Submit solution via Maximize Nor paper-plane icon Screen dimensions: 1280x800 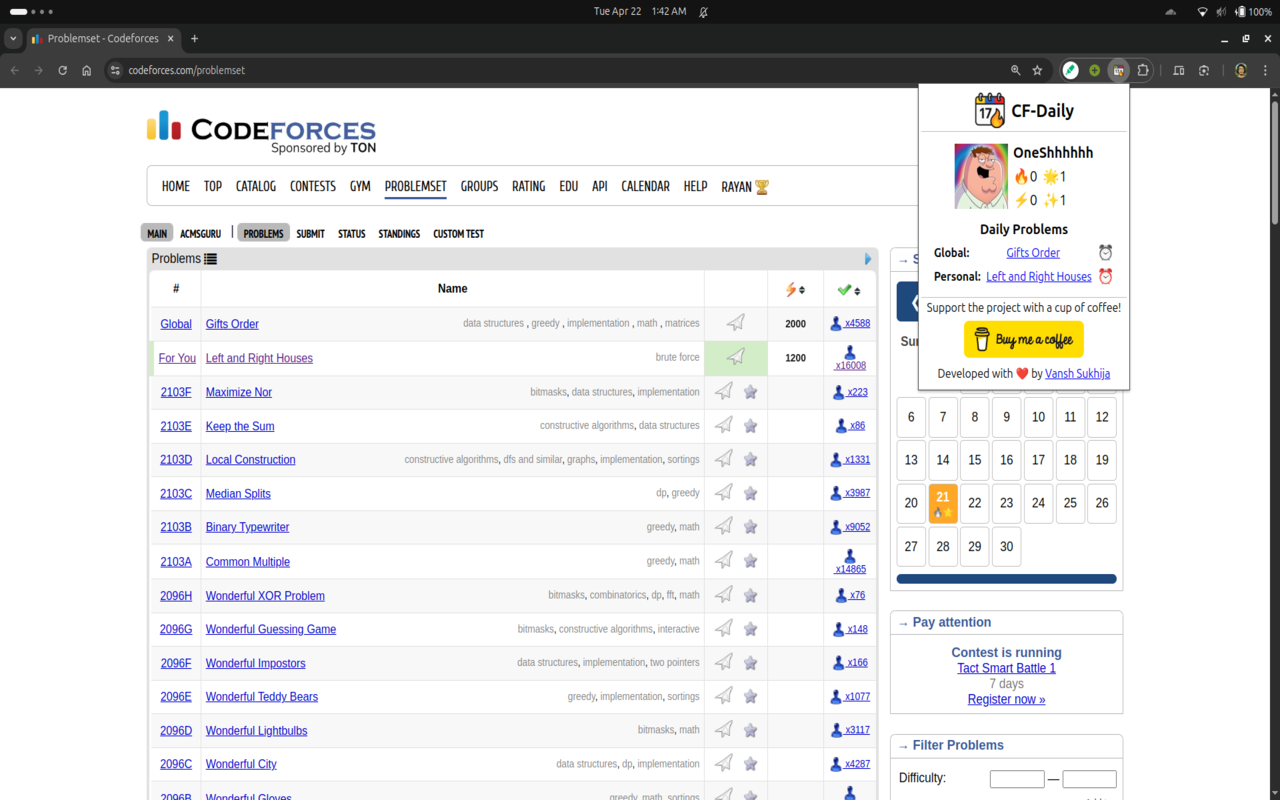tap(724, 392)
